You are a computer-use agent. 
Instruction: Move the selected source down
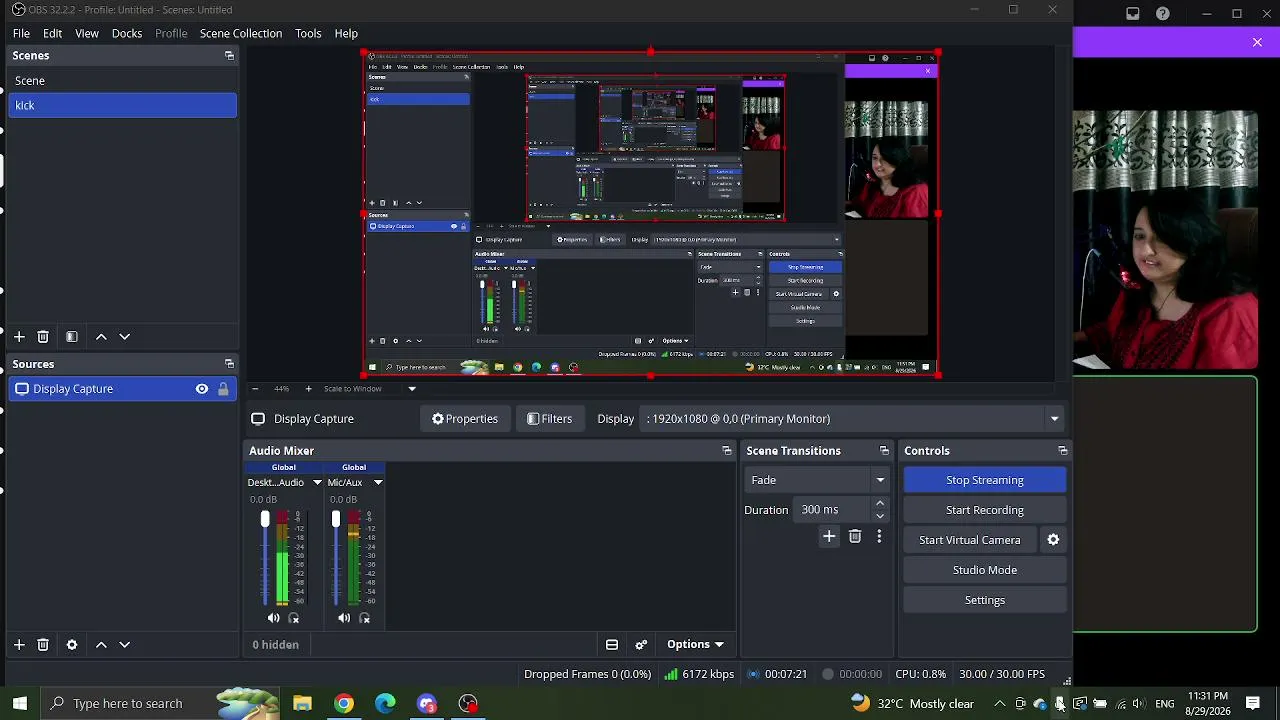125,645
